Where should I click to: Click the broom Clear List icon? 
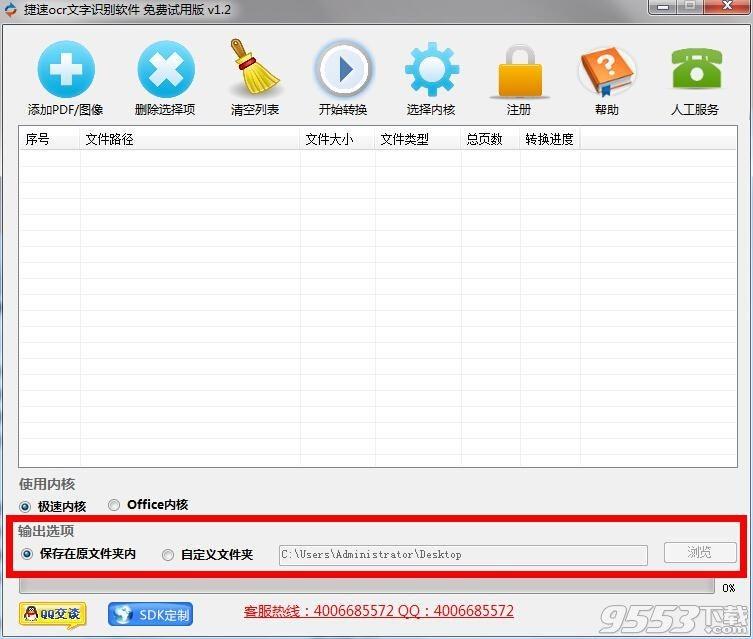coord(255,70)
